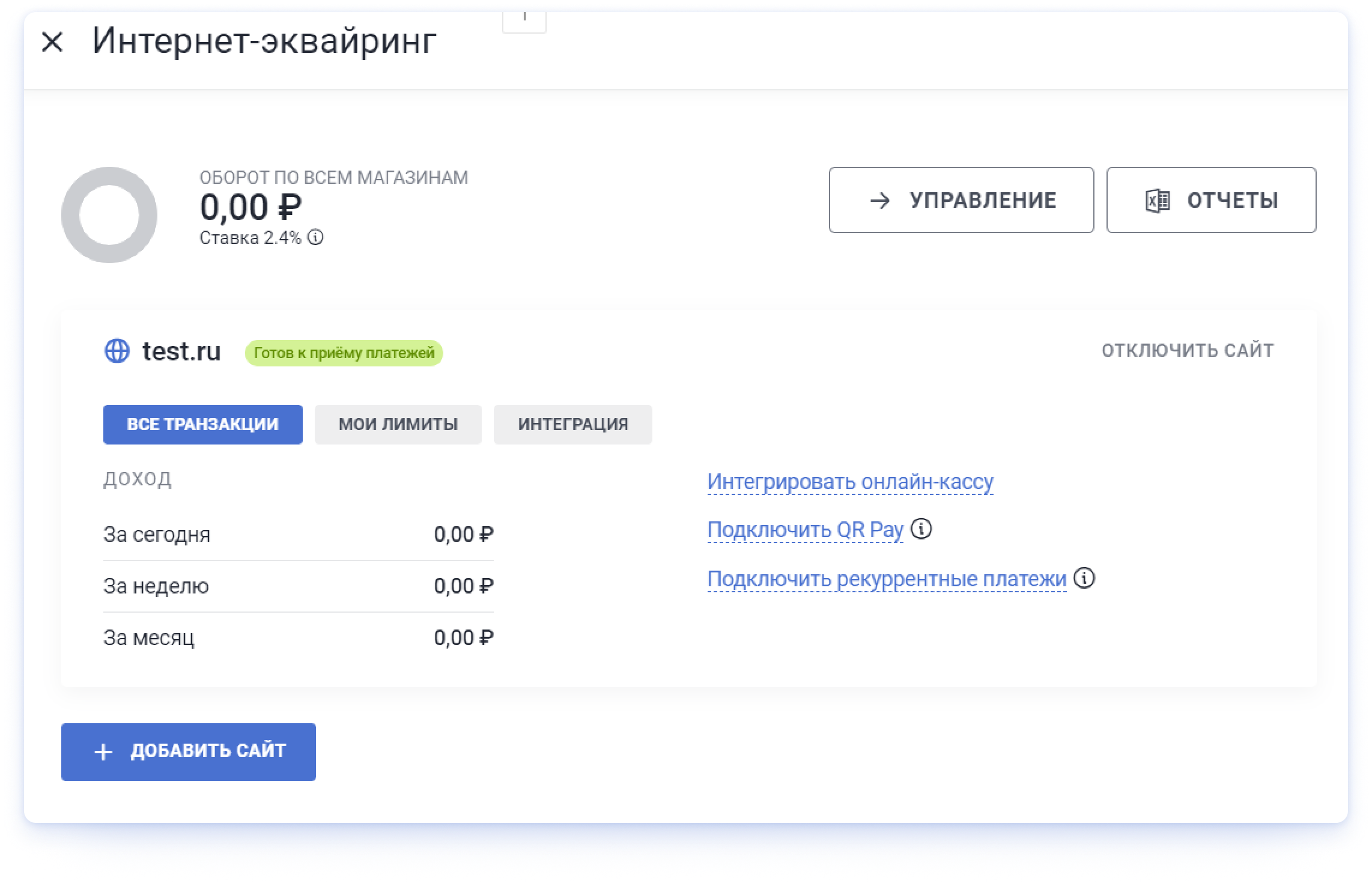The width and height of the screenshot is (1372, 883).
Task: Click the 'Готов к приёму платежей' status badge
Action: click(344, 353)
